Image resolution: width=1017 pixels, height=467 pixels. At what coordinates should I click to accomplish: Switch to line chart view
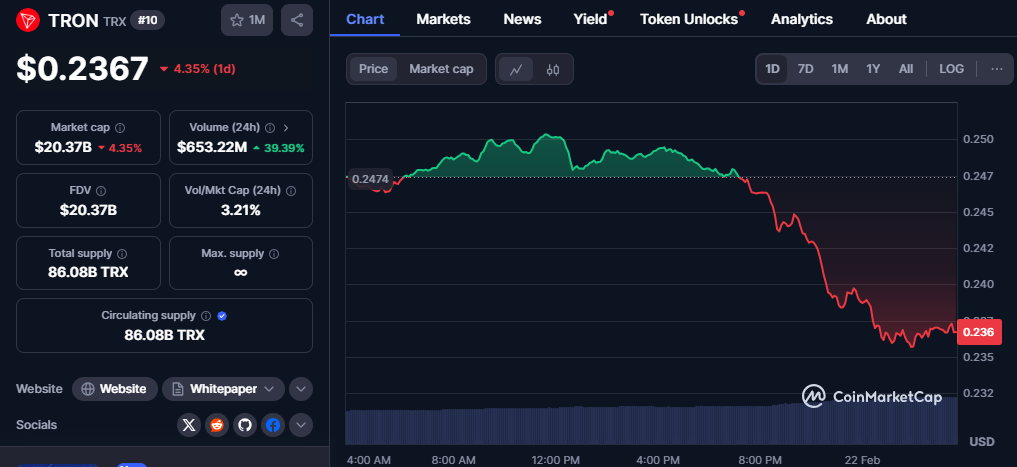point(516,69)
